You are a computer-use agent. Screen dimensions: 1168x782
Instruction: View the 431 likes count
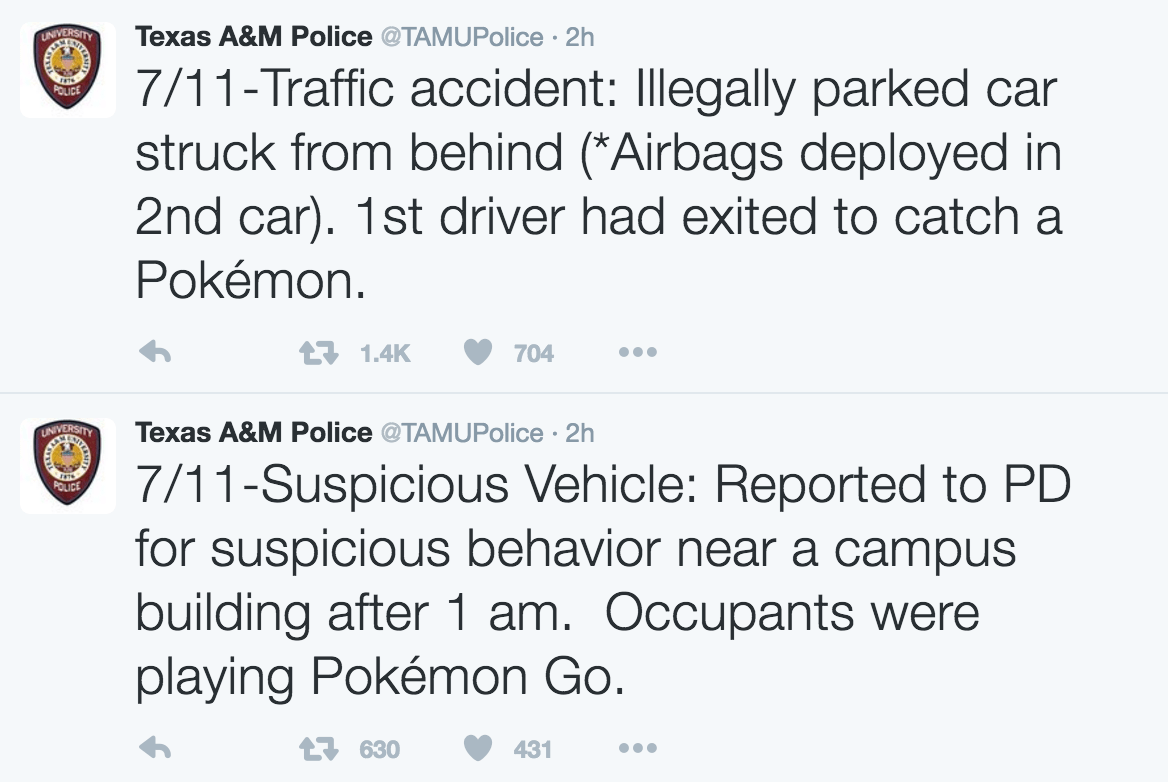point(533,749)
